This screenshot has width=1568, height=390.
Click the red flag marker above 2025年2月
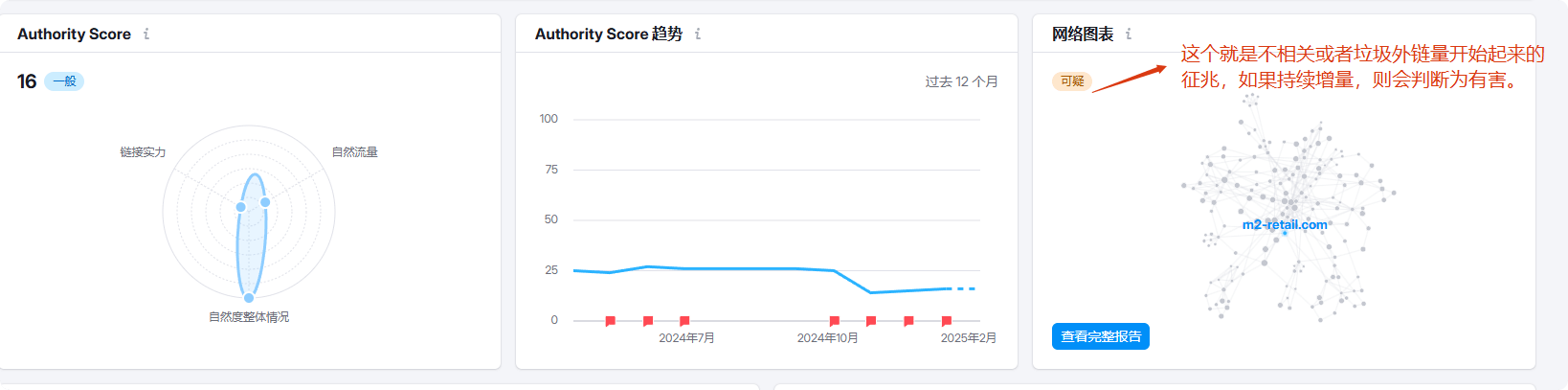click(x=946, y=321)
